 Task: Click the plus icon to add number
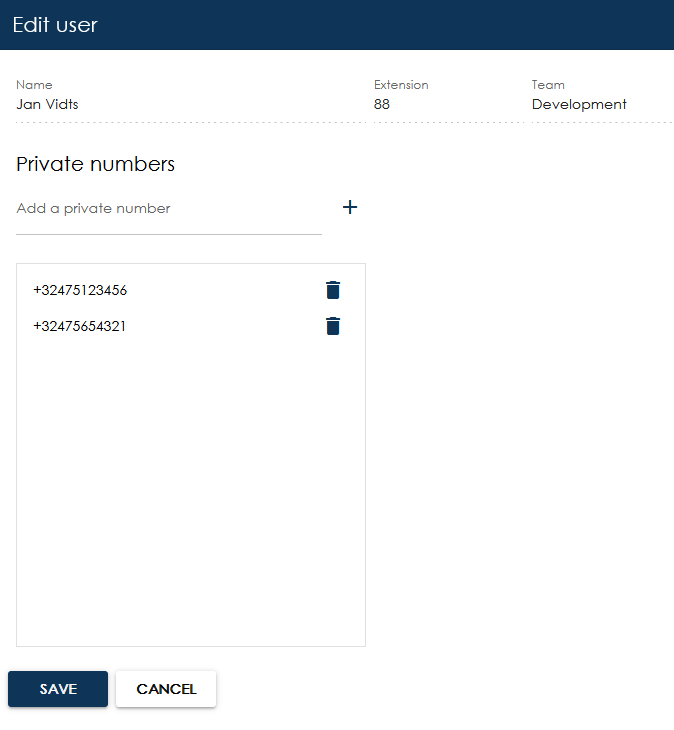(x=350, y=207)
